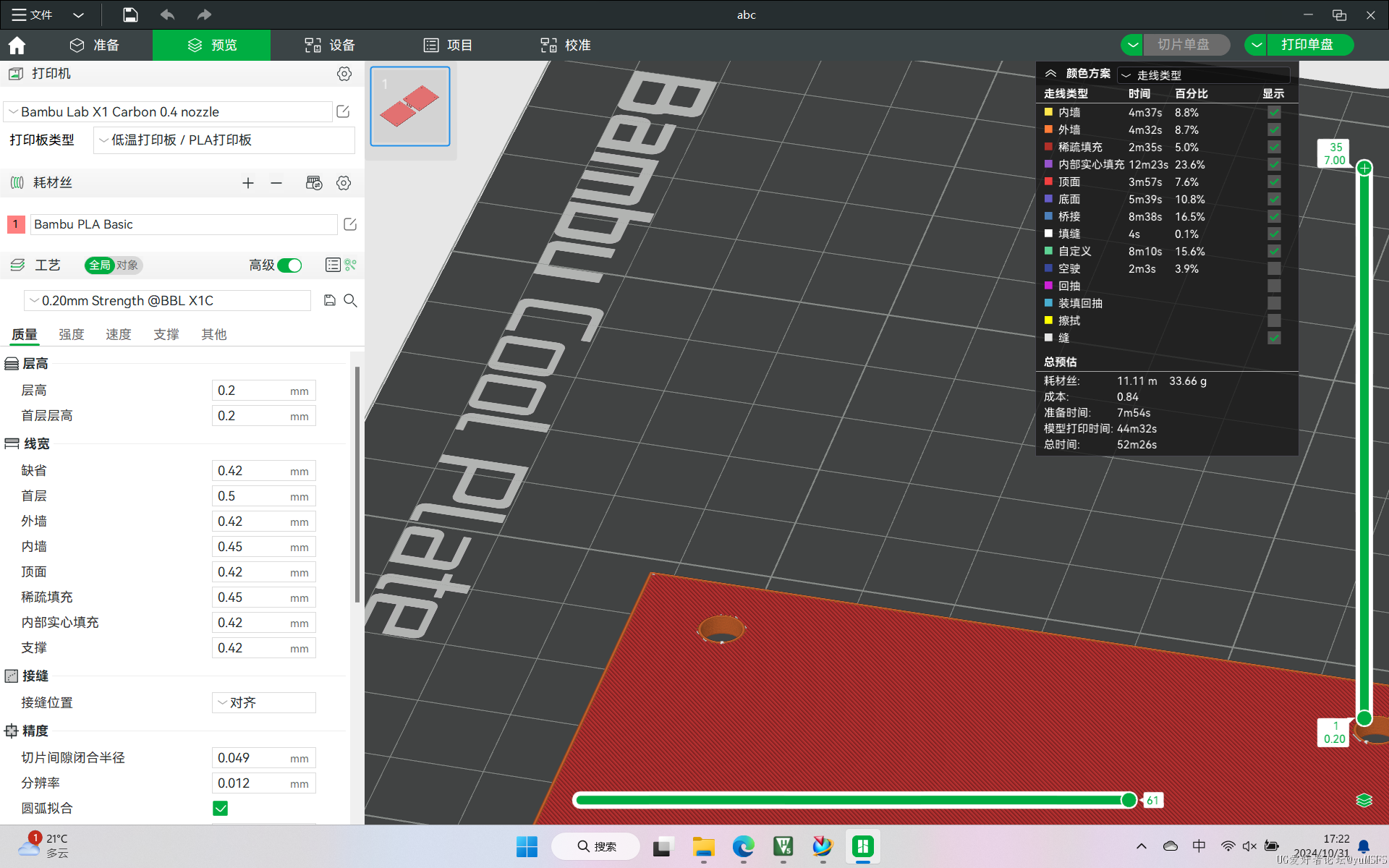Open the file (文件) menu dropdown arrow
The width and height of the screenshot is (1389, 868).
[78, 14]
